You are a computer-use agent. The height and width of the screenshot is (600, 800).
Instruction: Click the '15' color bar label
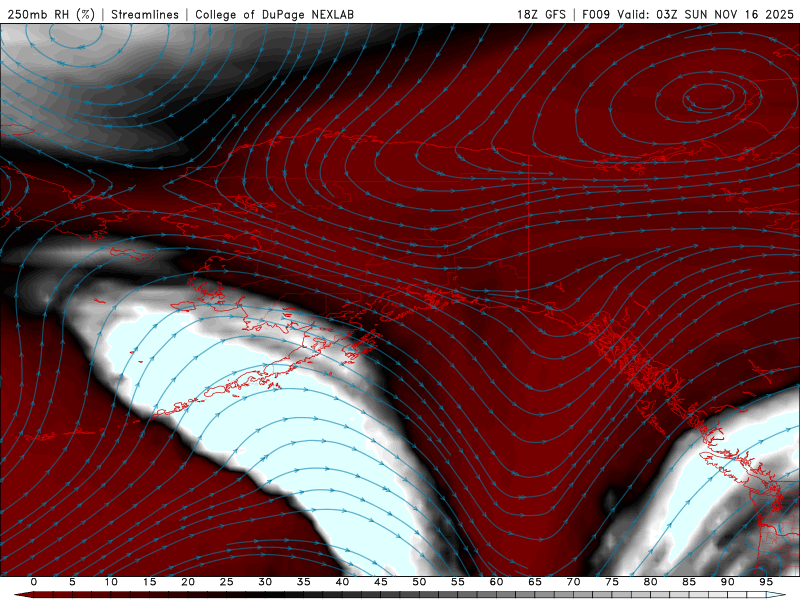coord(149,582)
